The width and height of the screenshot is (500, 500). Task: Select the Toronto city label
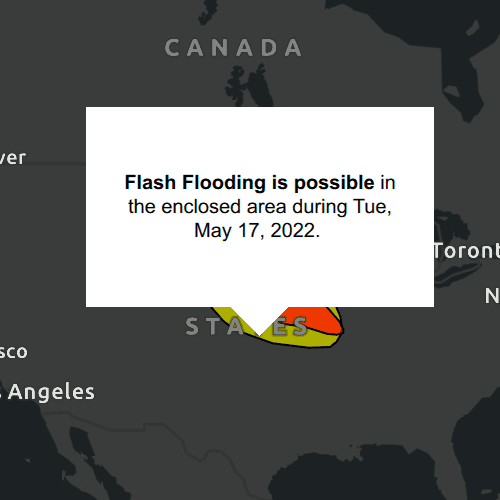click(467, 251)
